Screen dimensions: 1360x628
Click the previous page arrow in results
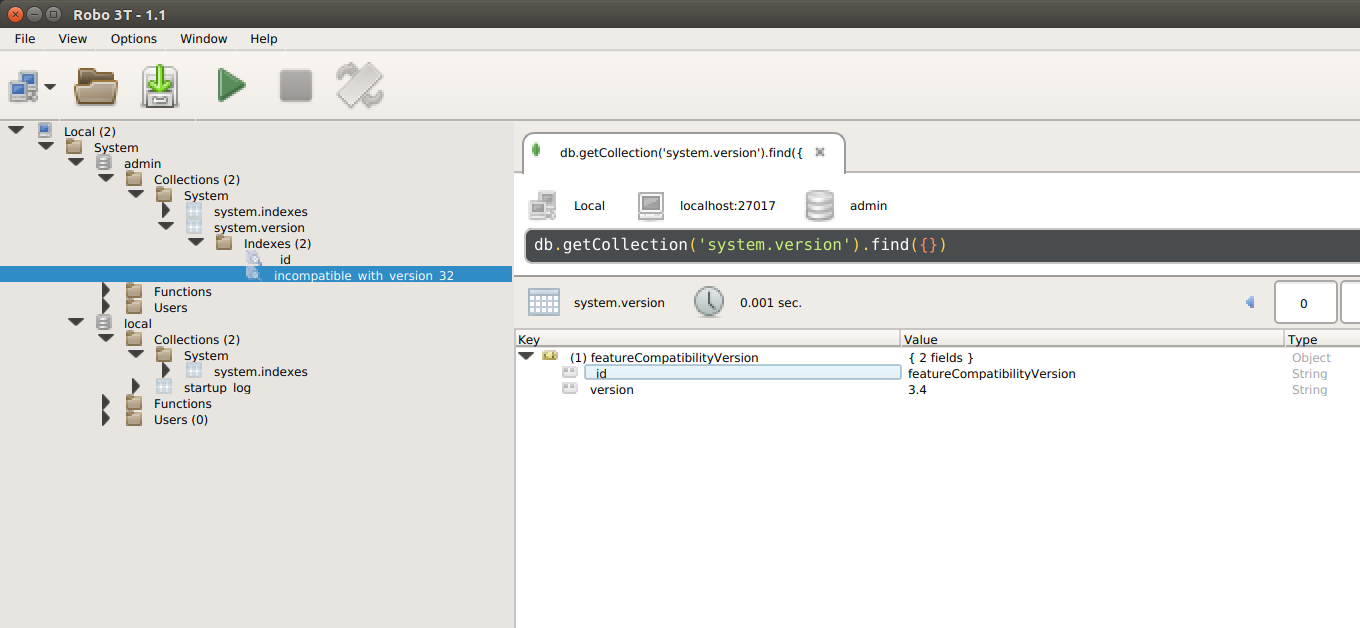tap(1250, 302)
